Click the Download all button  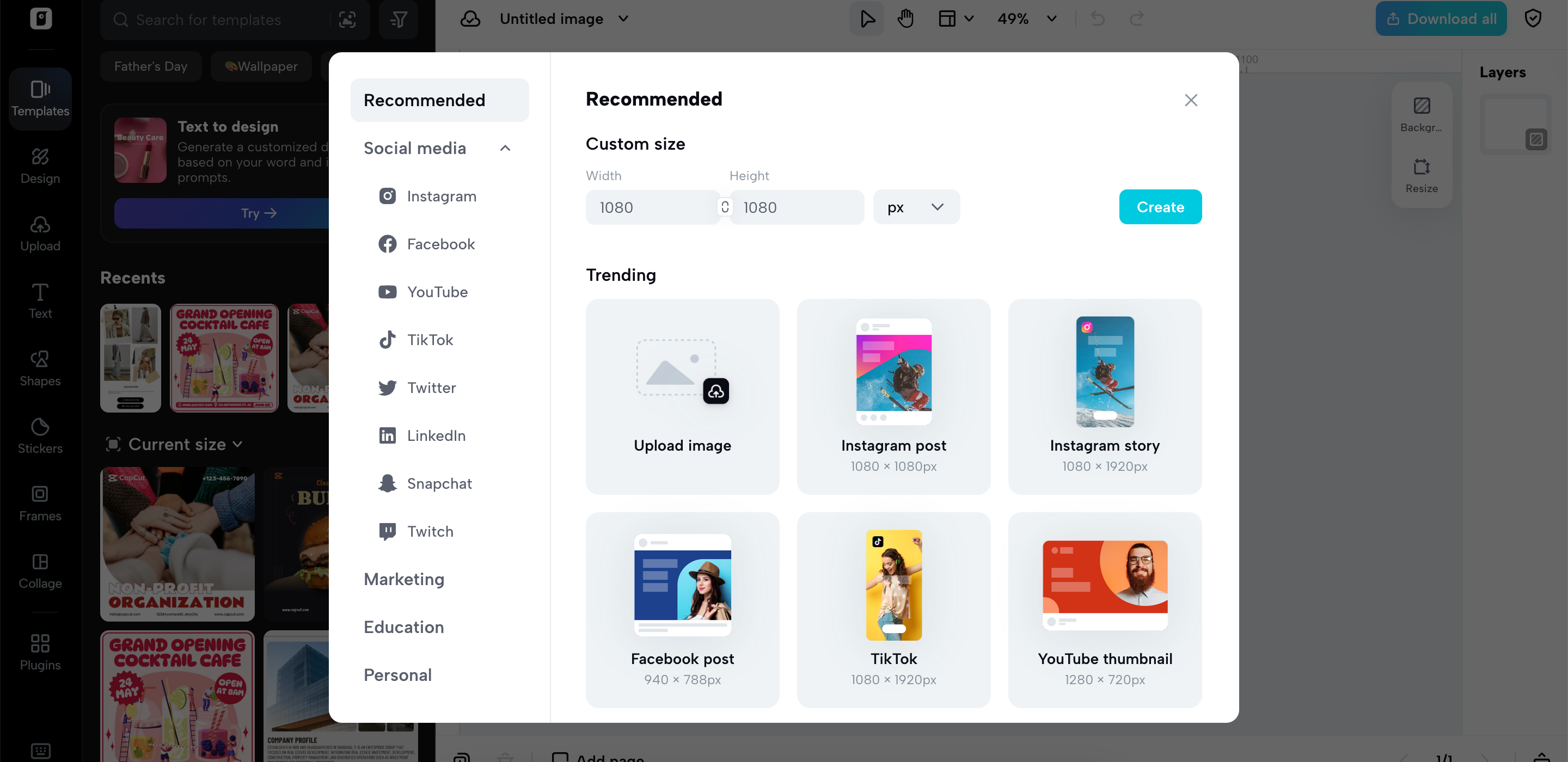(x=1441, y=19)
